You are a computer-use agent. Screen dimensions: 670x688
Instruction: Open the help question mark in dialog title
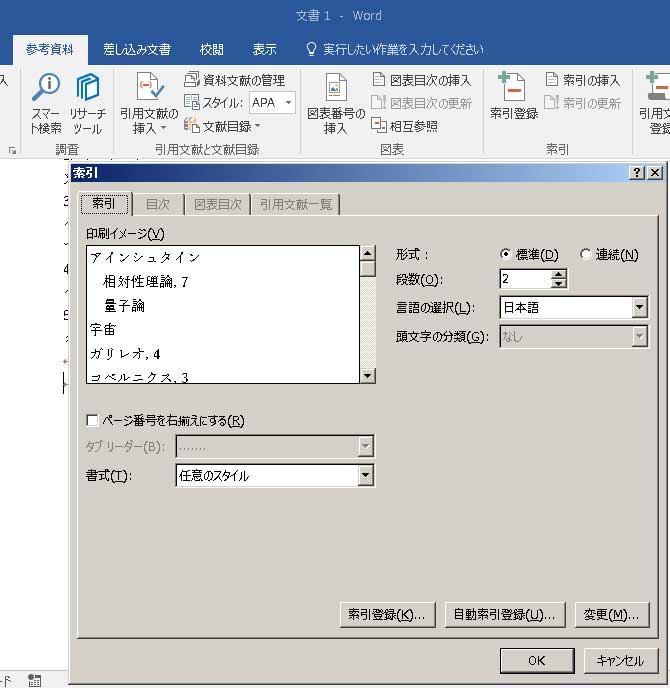tap(637, 173)
